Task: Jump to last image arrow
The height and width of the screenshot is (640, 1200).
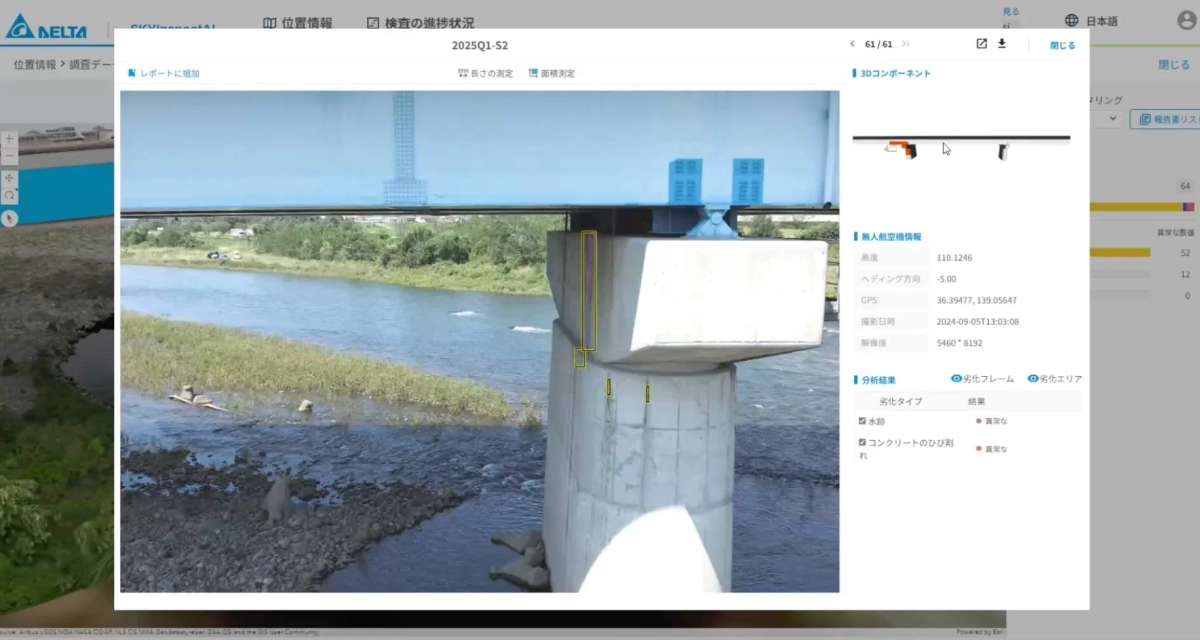Action: (906, 44)
